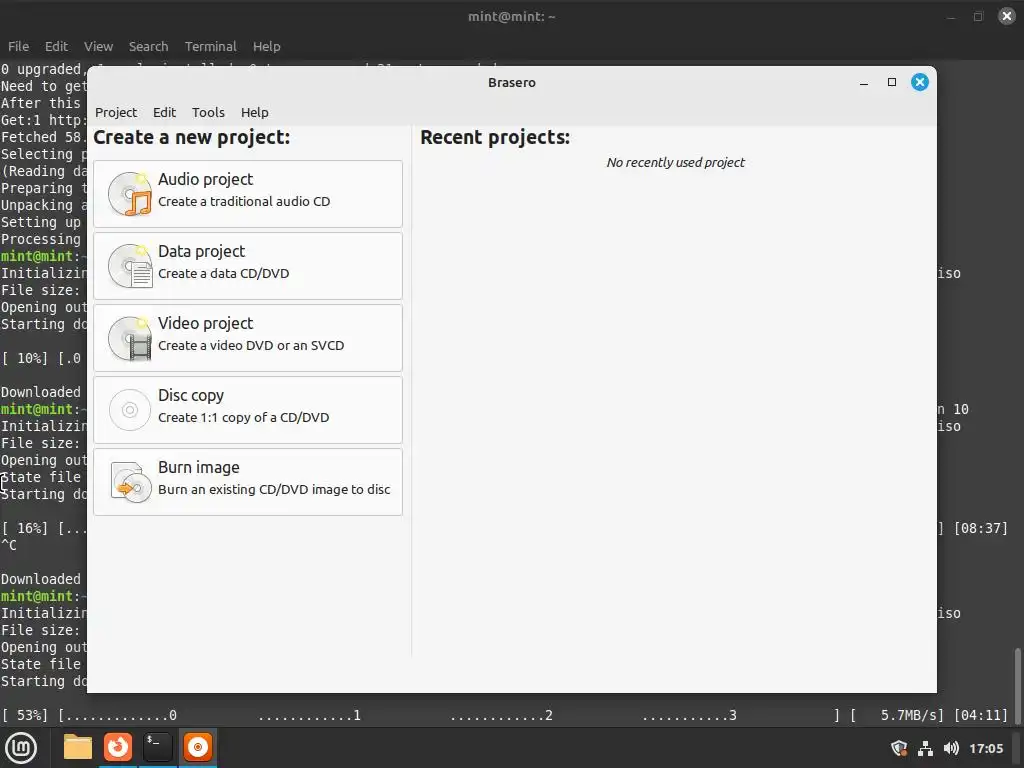Click the 'No recently used project' text
1024x768 pixels.
tap(675, 163)
